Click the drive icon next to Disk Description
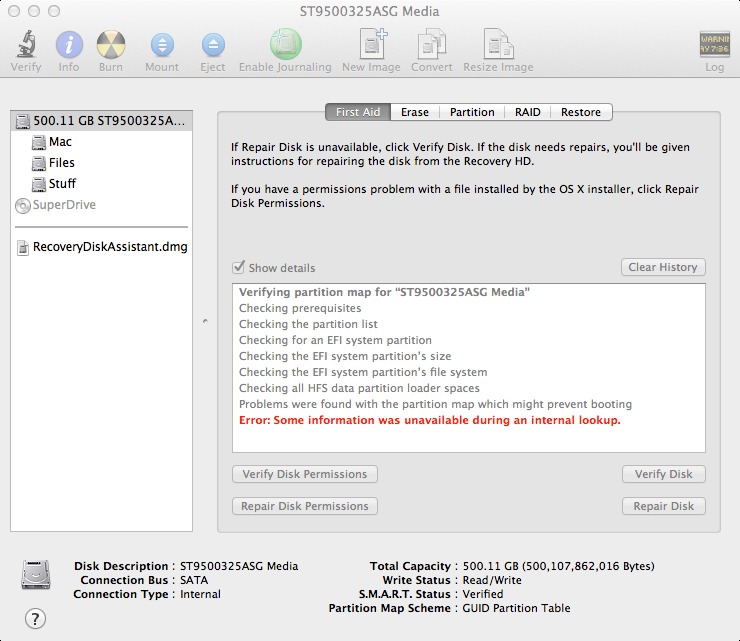 click(36, 574)
